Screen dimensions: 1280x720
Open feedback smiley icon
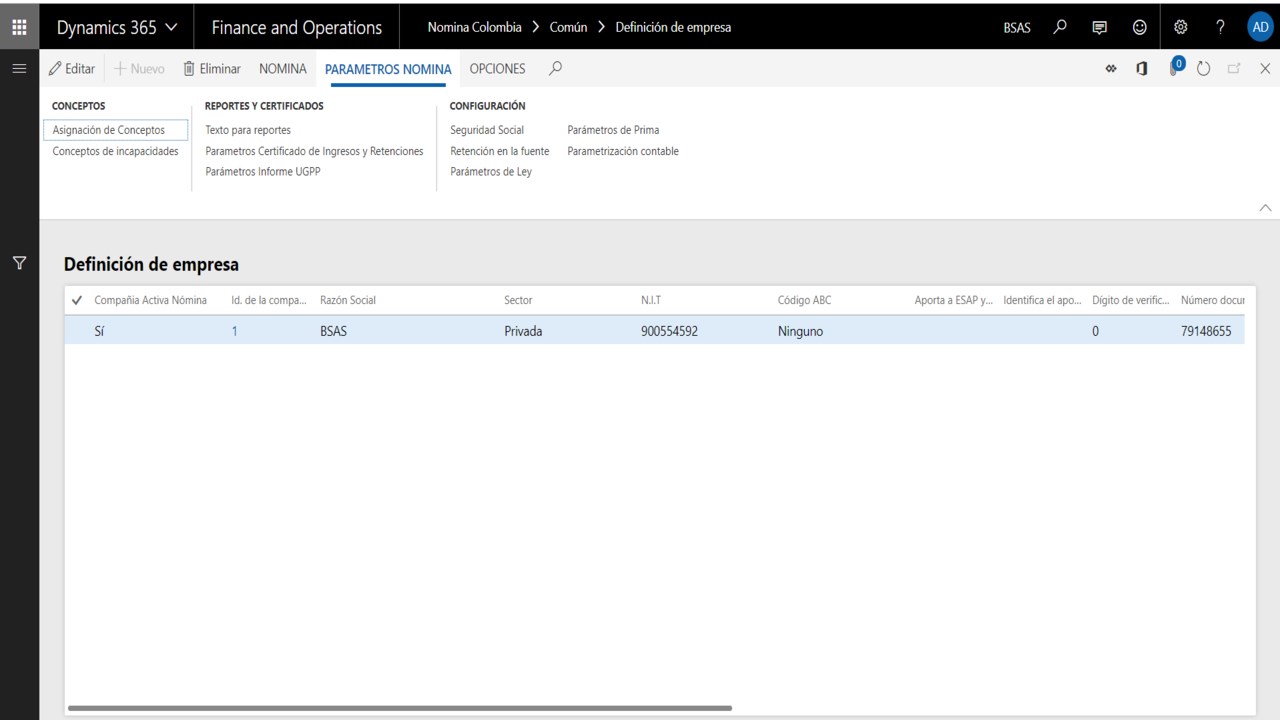1139,27
